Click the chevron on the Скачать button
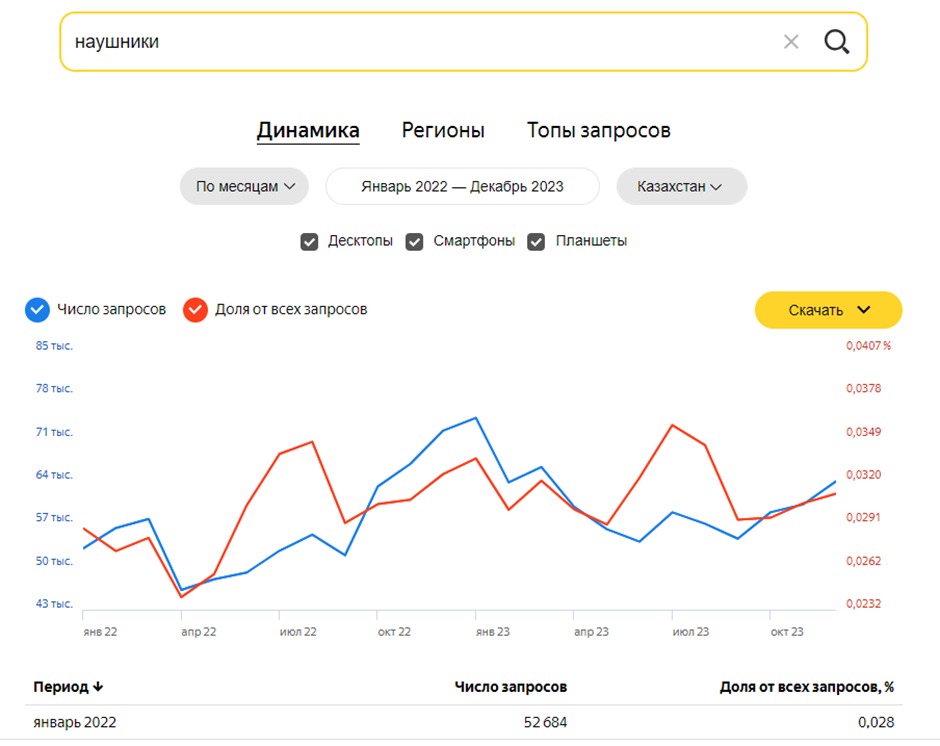 pos(863,309)
